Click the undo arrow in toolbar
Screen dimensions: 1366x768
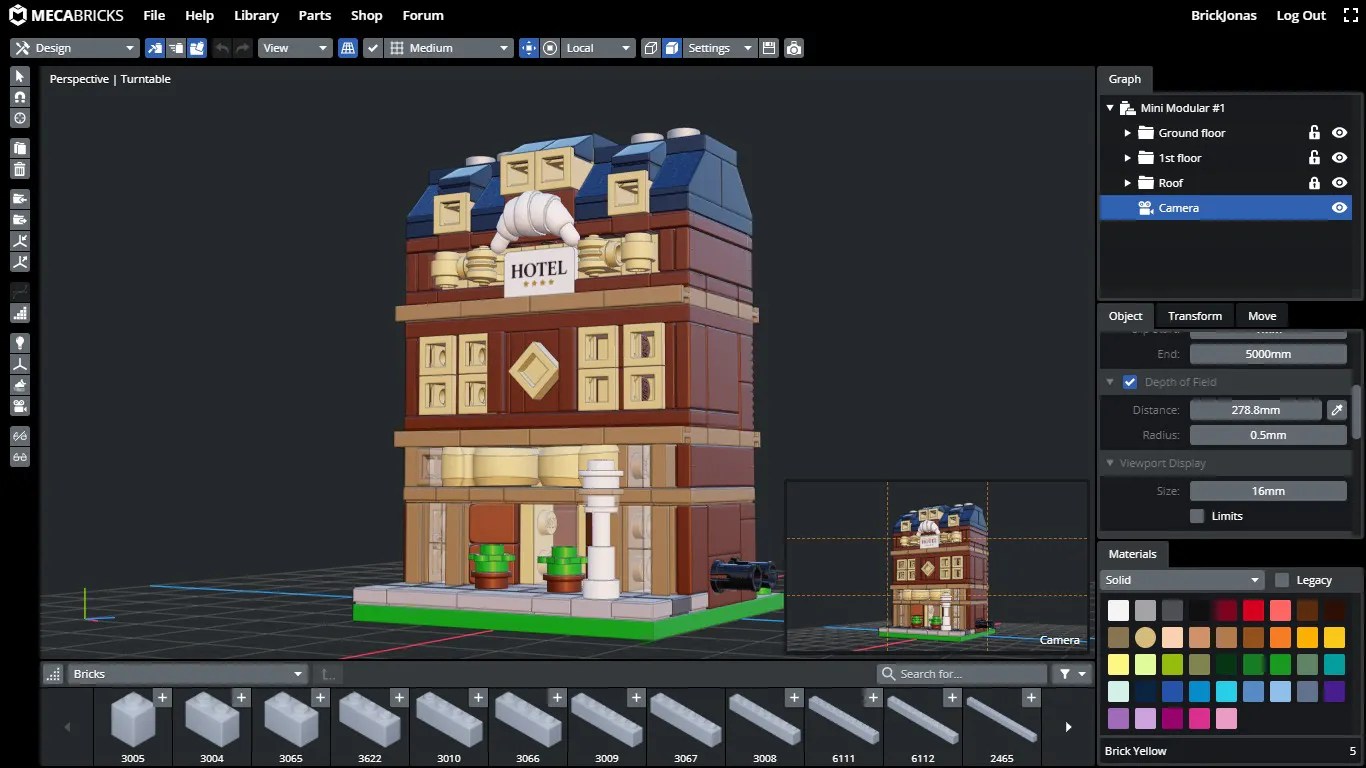pos(221,48)
